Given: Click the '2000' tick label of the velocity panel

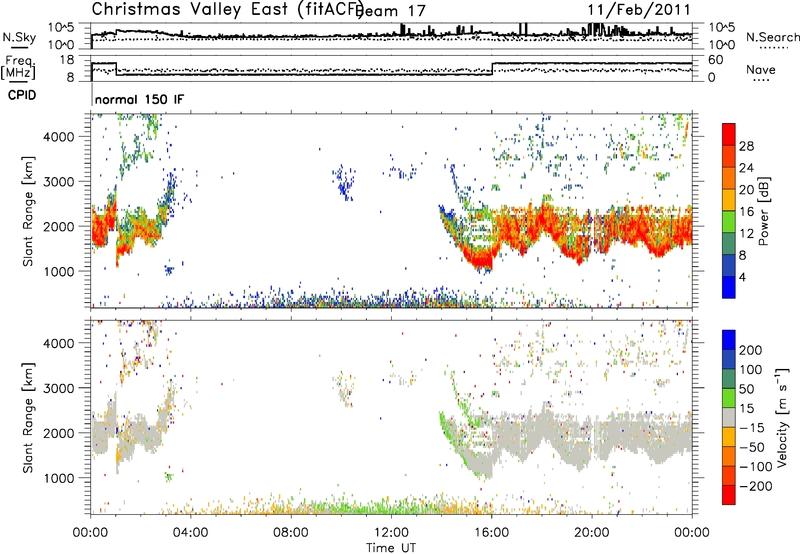Looking at the screenshot, I should tap(59, 433).
